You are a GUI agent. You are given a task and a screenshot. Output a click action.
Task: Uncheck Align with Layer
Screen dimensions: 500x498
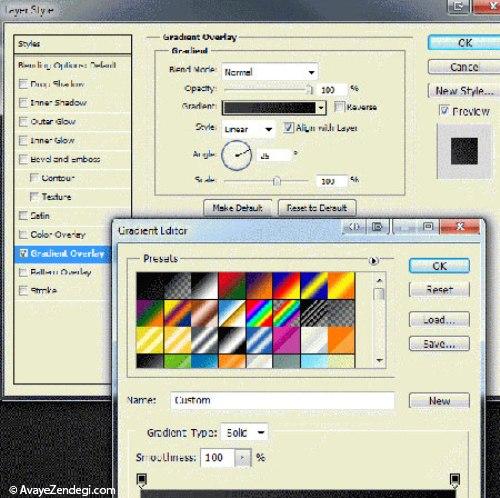pos(288,128)
